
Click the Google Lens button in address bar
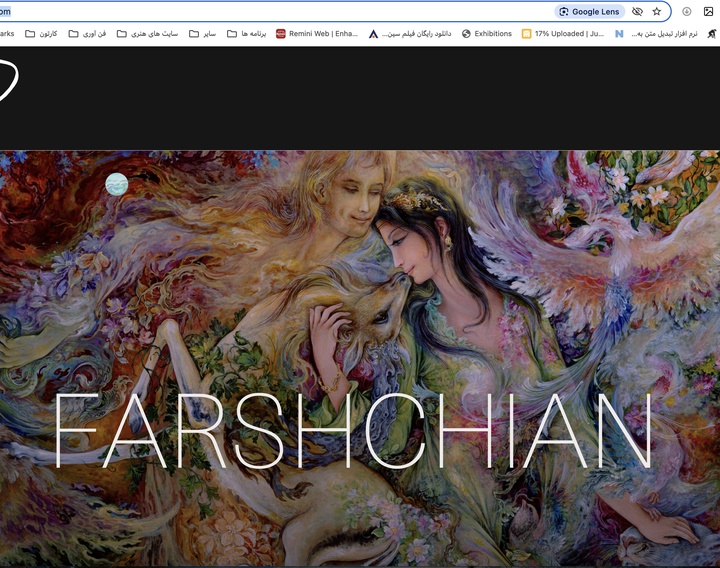pos(590,11)
